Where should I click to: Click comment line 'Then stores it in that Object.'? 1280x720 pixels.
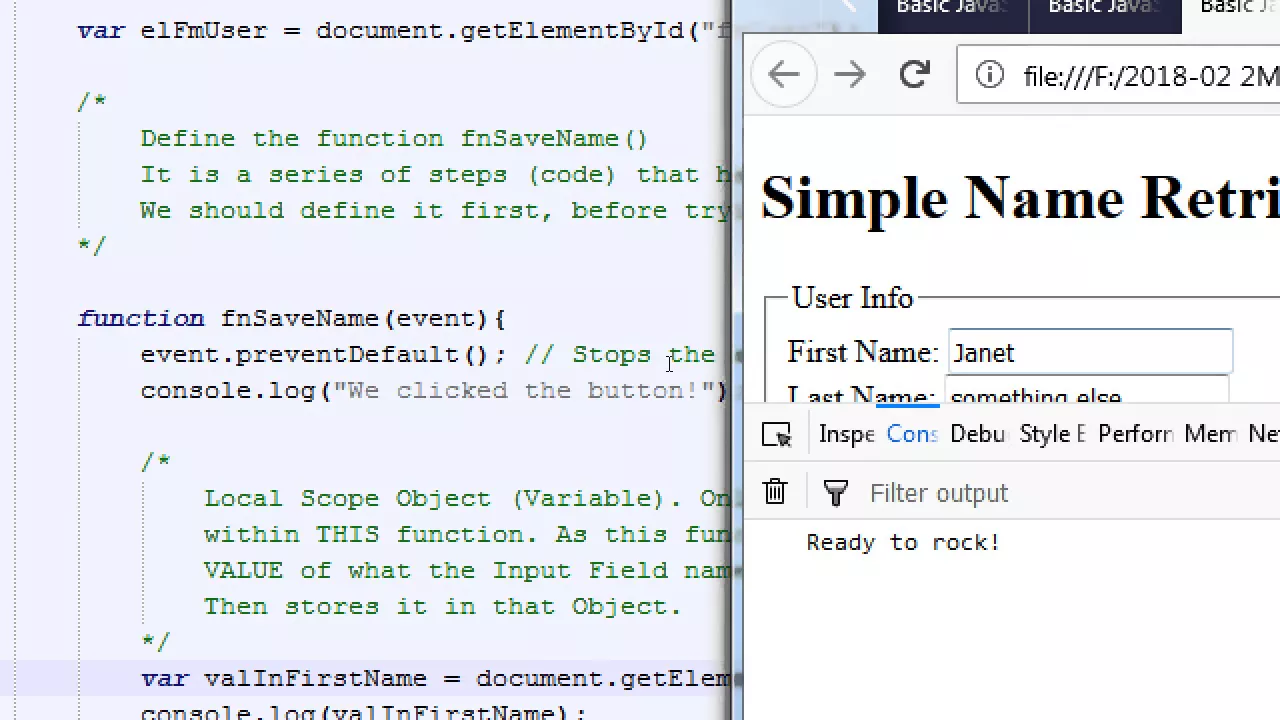tap(442, 606)
